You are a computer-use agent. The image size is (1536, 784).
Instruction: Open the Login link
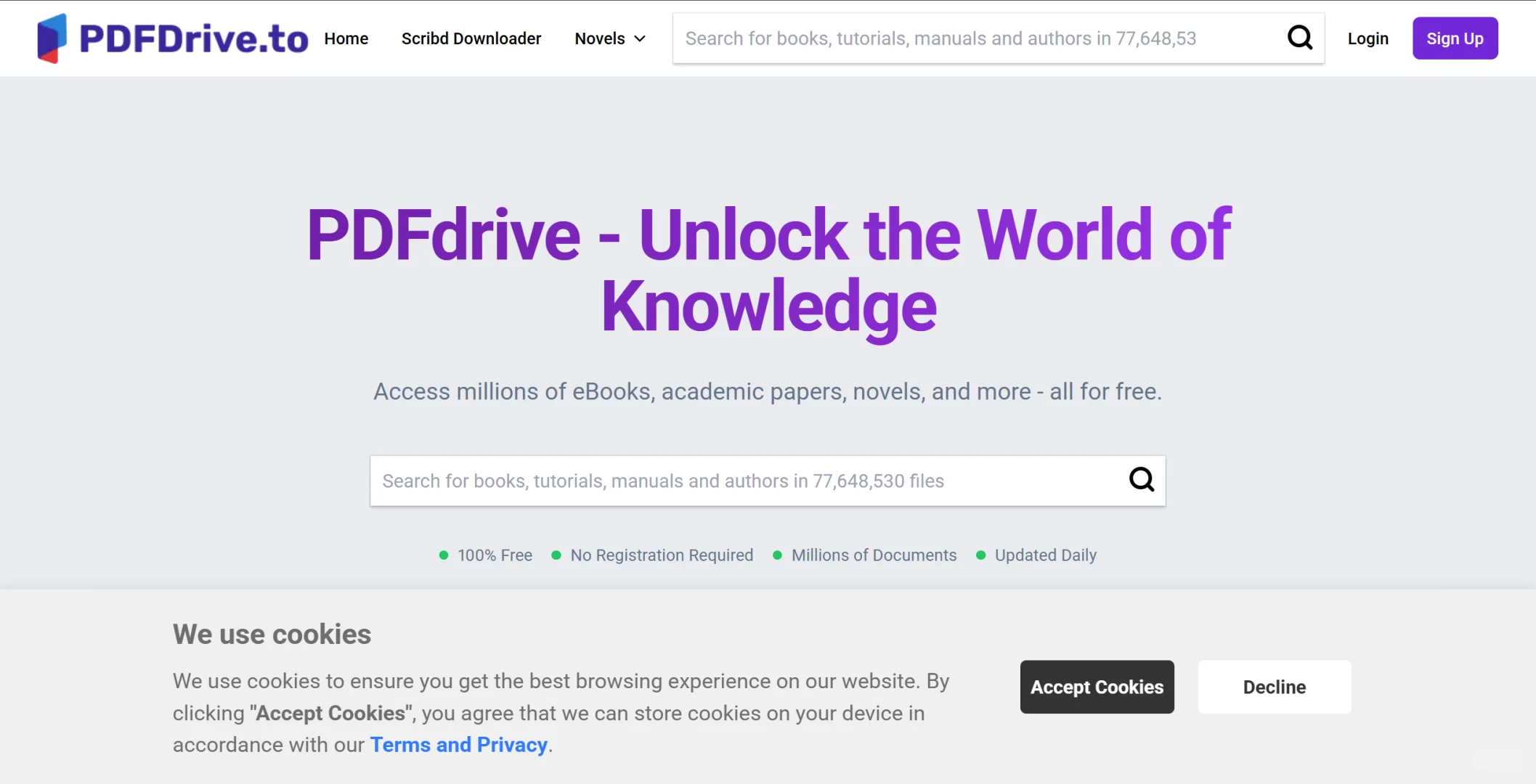(1368, 38)
